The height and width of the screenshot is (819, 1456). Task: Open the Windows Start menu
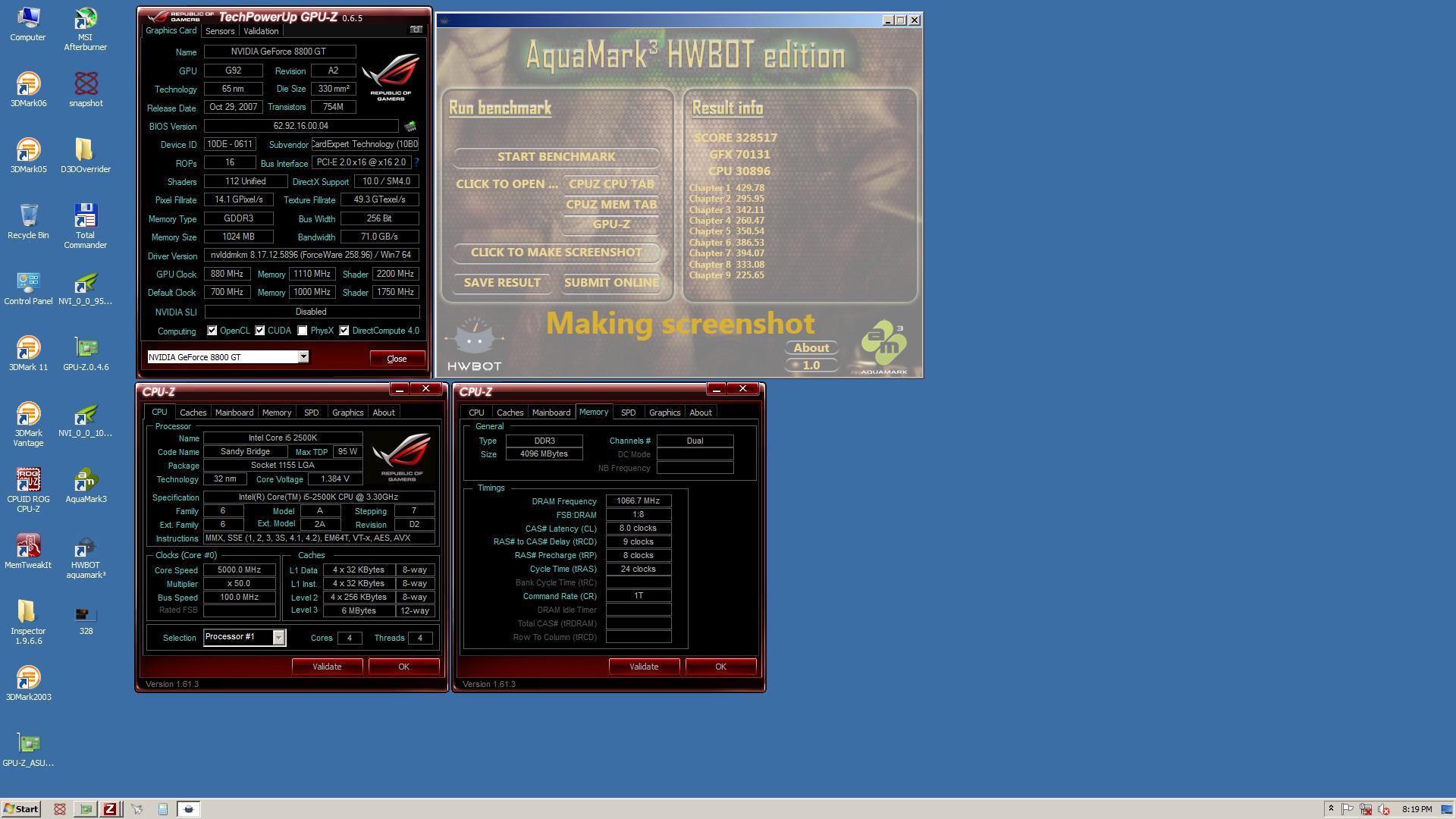(20, 809)
